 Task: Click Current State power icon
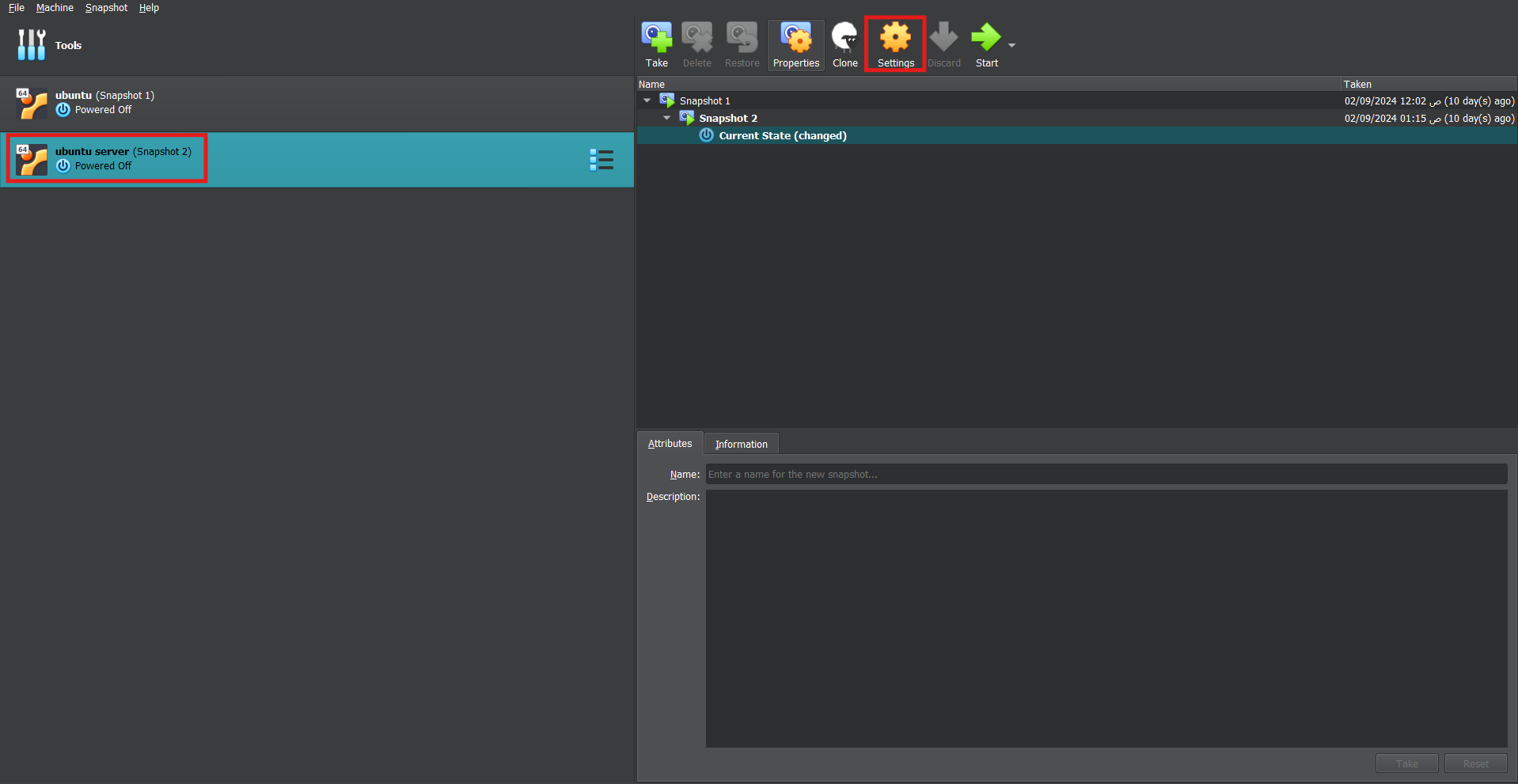click(x=707, y=135)
